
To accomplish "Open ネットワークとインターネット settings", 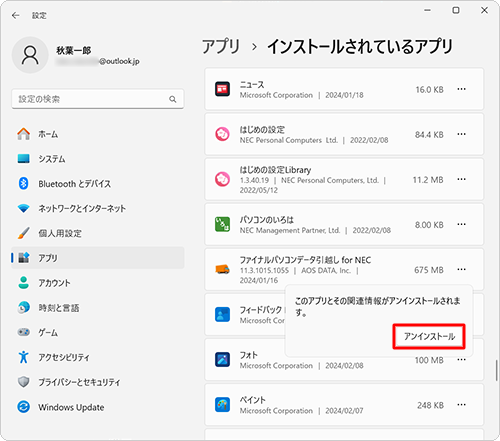I will point(98,208).
